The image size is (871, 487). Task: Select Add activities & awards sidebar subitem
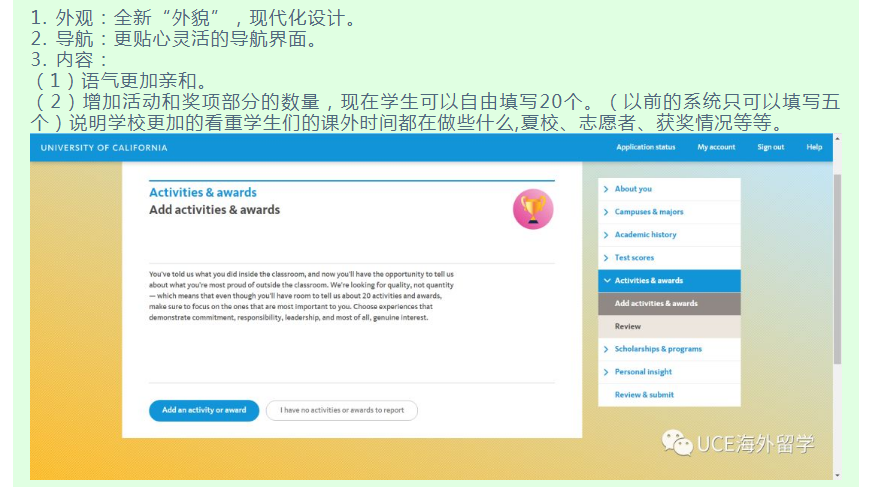(x=656, y=304)
